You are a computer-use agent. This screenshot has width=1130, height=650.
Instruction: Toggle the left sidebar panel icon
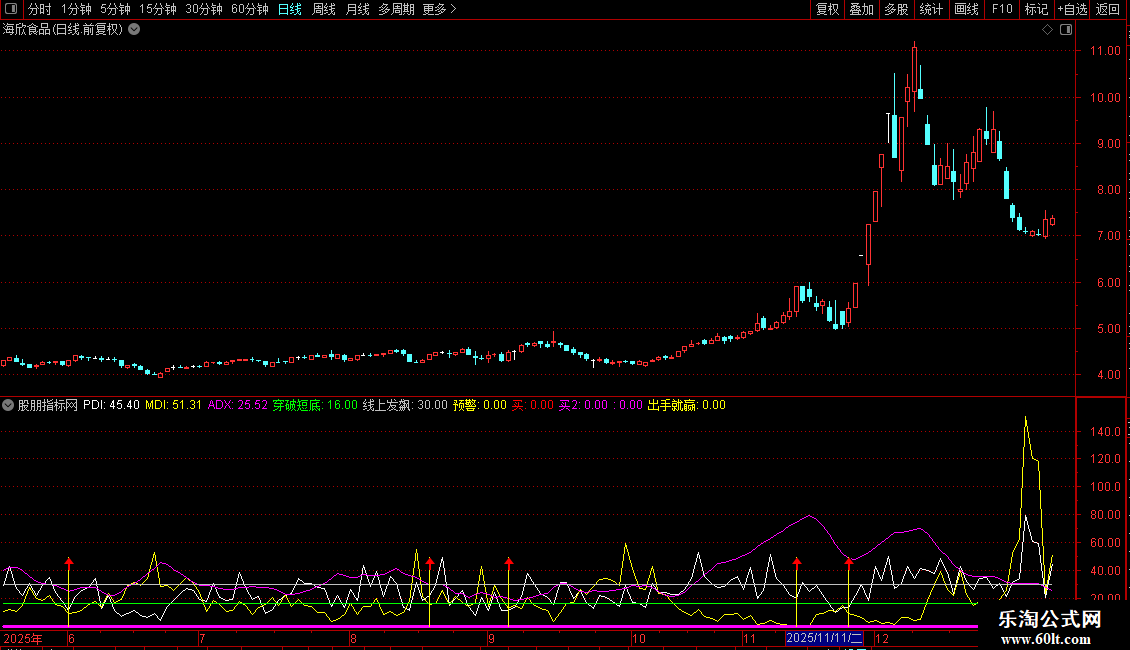pyautogui.click(x=10, y=9)
